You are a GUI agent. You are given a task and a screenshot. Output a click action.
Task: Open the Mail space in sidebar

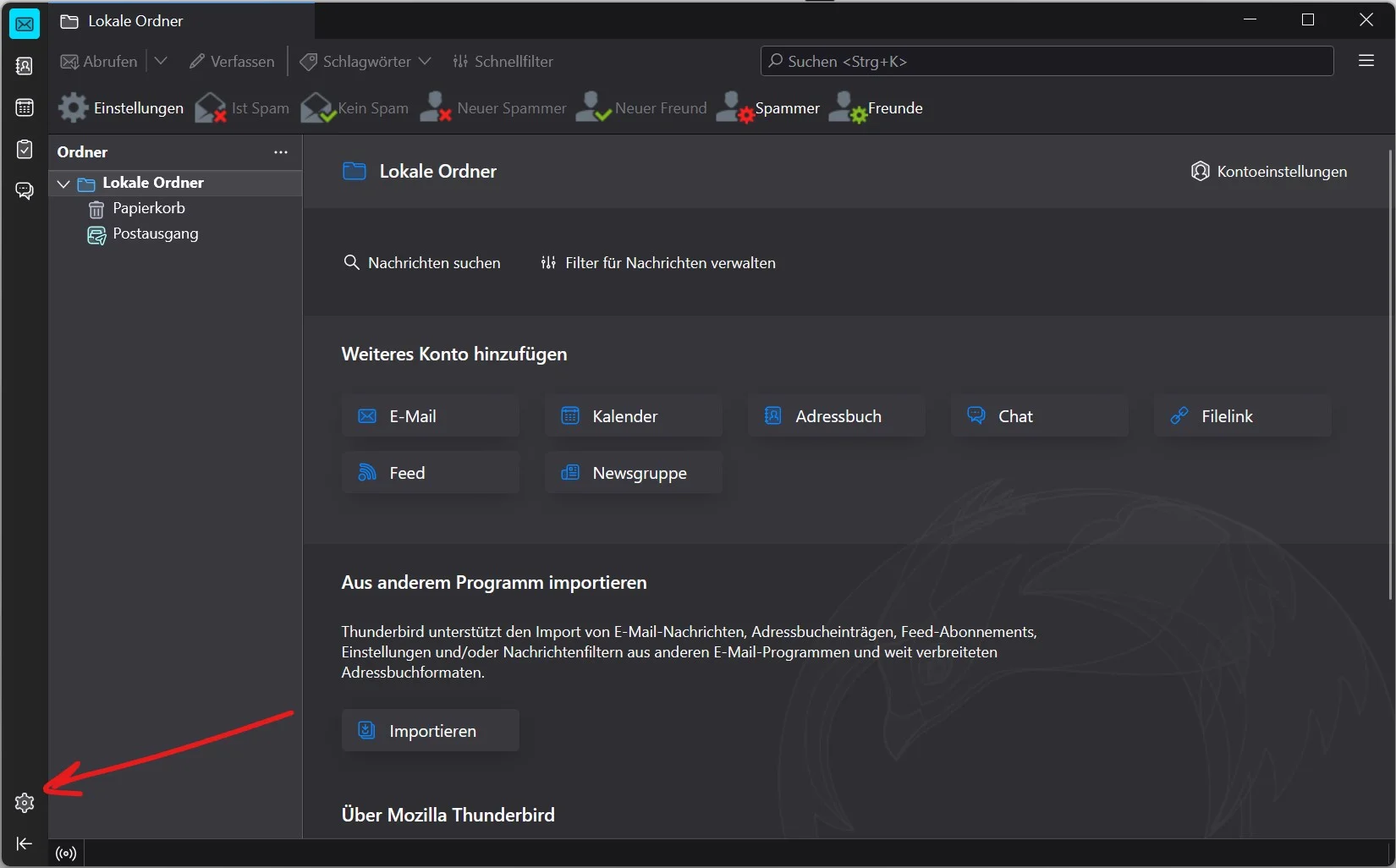[x=25, y=24]
